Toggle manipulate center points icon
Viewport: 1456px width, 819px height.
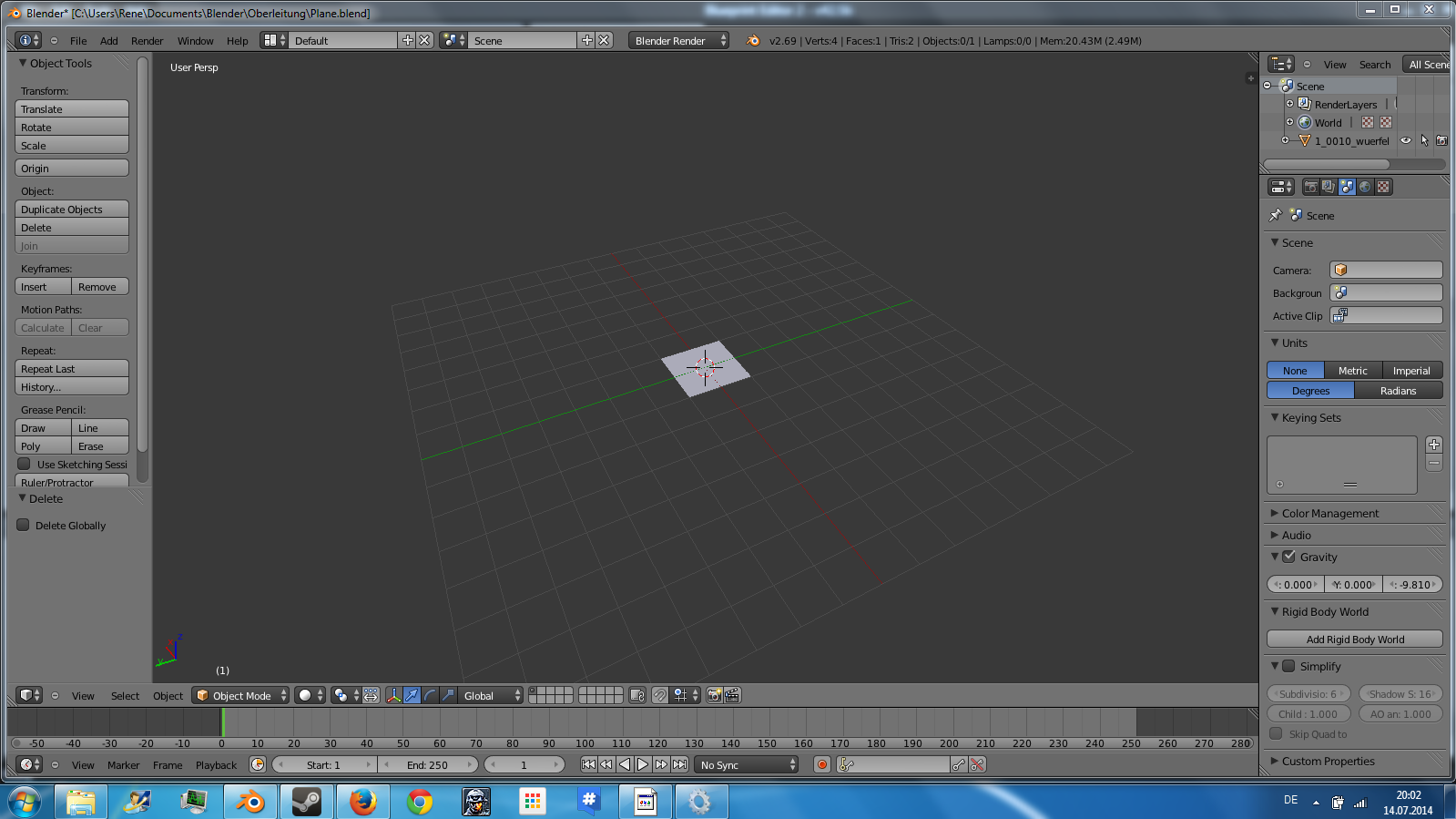pyautogui.click(x=371, y=695)
